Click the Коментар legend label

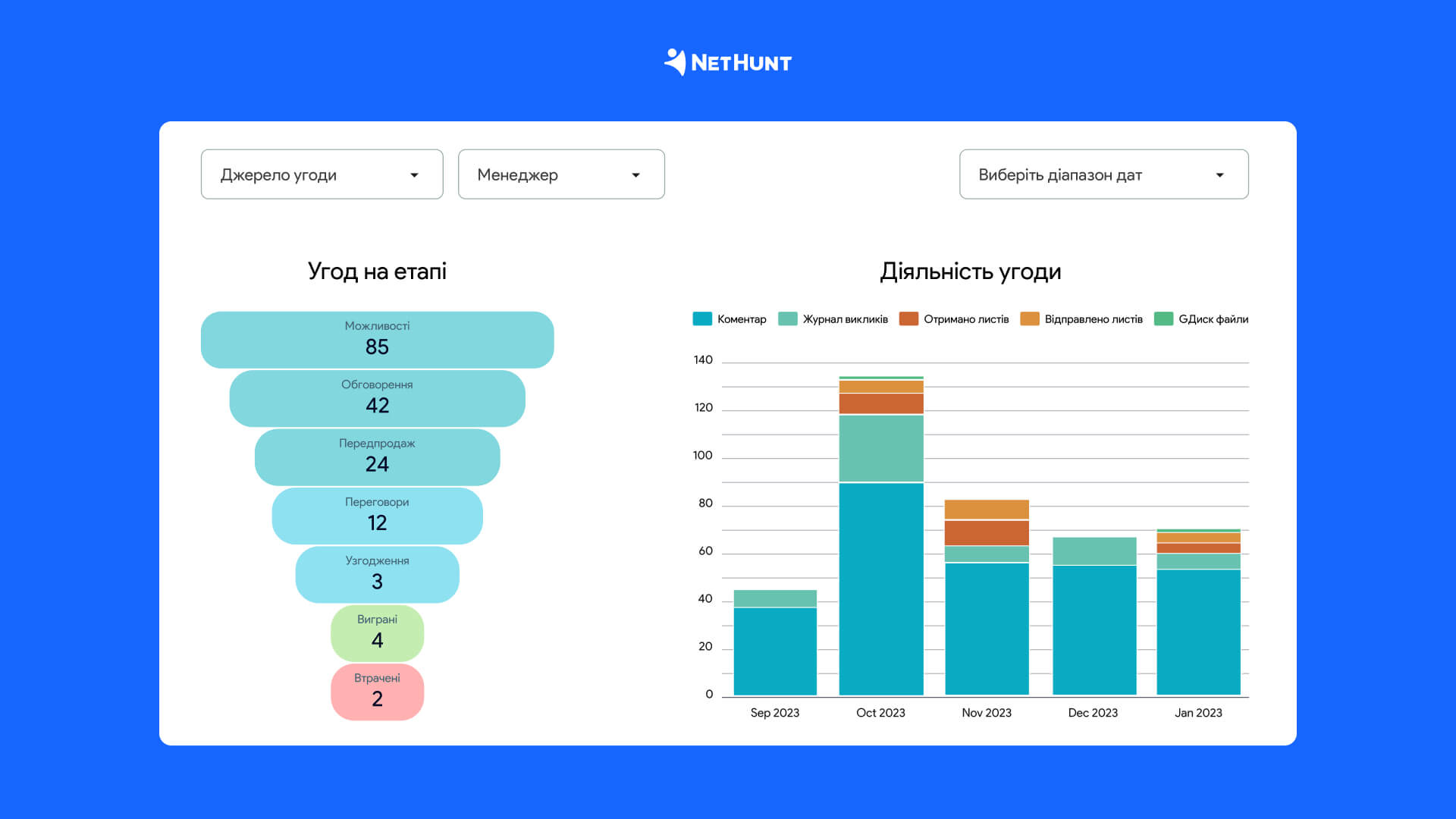click(742, 319)
